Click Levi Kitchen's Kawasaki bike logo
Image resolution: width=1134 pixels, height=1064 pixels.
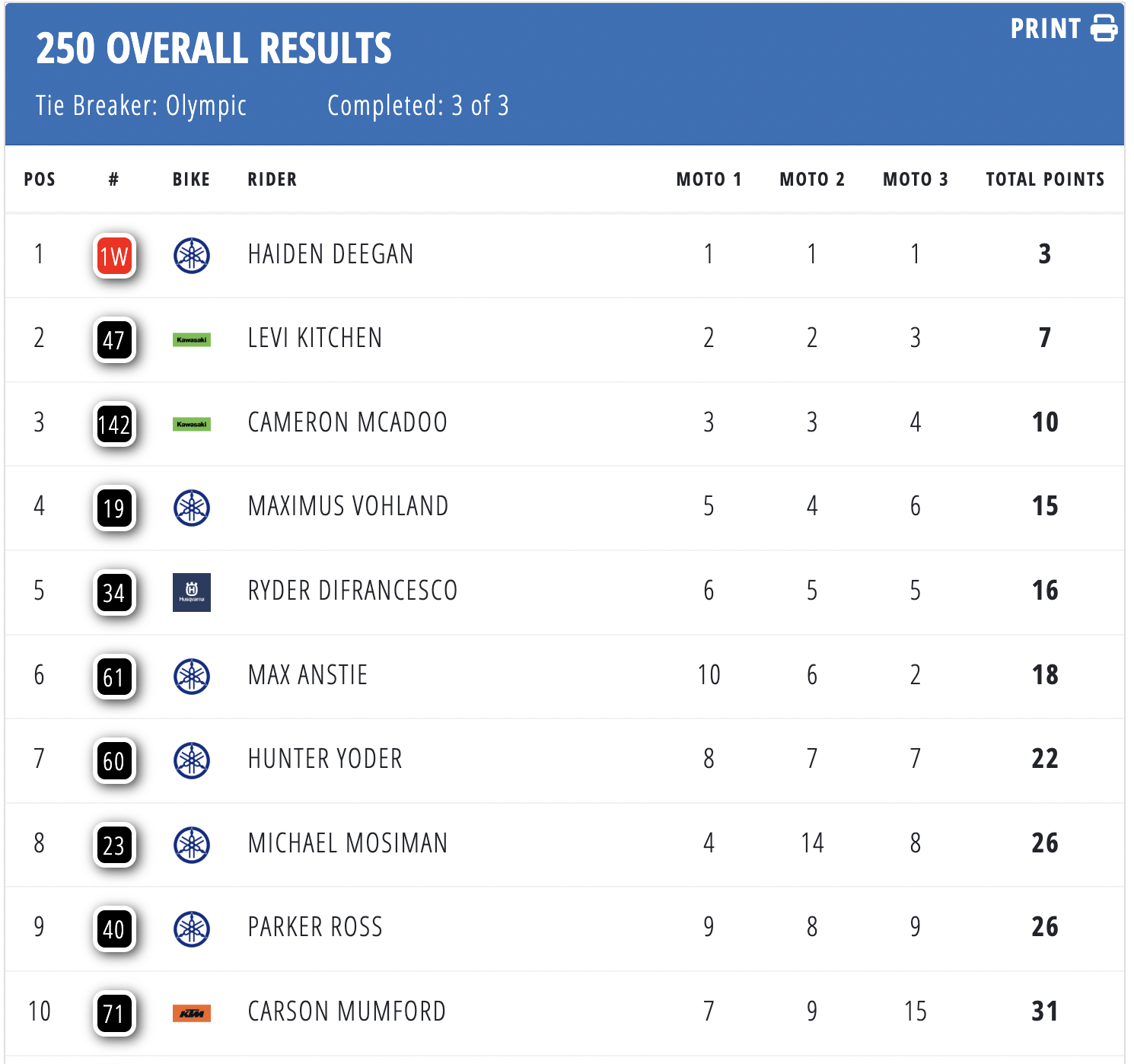click(x=192, y=339)
